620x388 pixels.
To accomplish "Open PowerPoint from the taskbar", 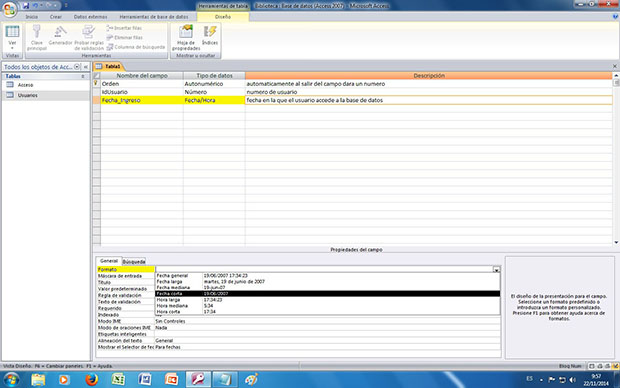I will point(171,380).
